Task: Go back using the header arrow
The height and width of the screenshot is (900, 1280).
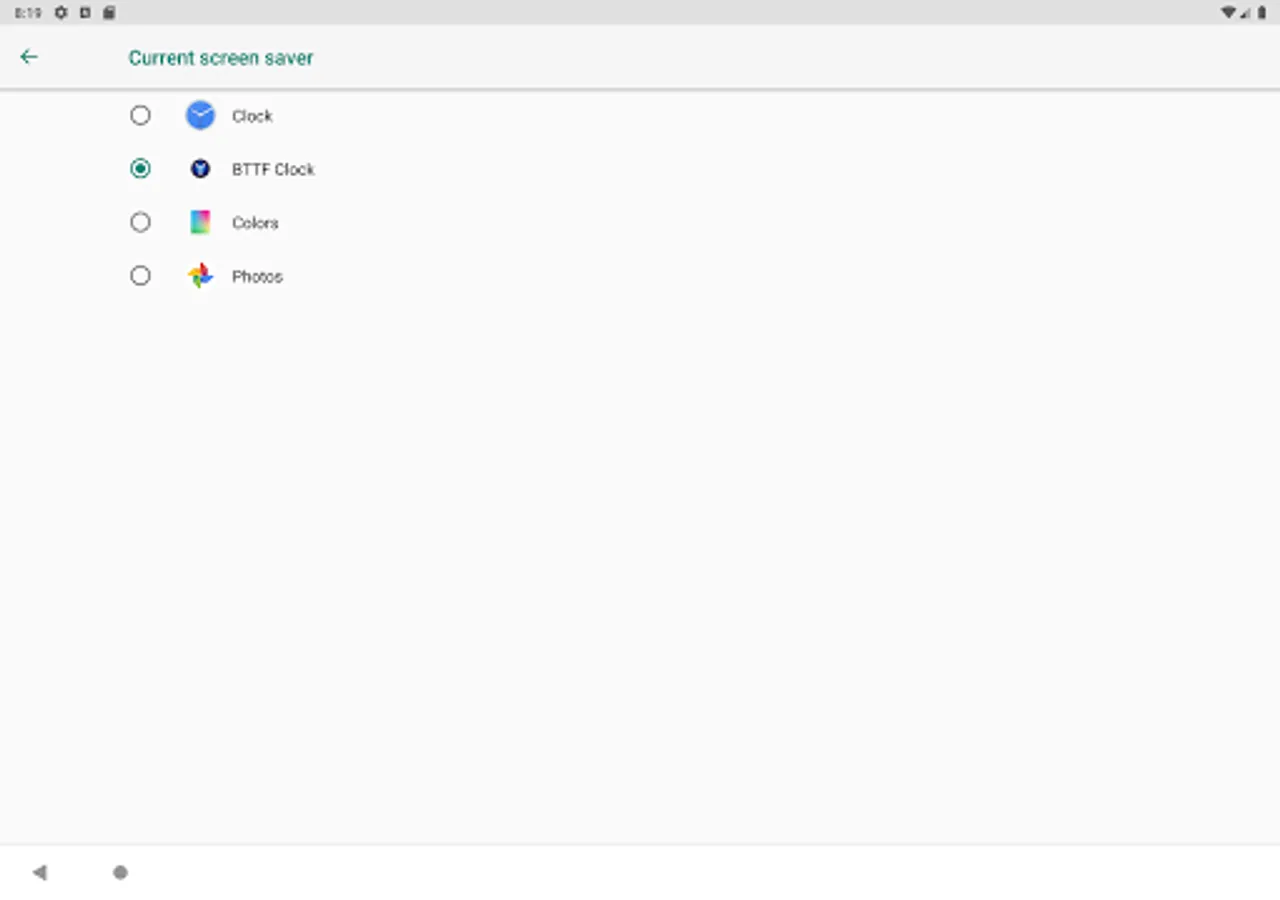Action: pos(29,57)
